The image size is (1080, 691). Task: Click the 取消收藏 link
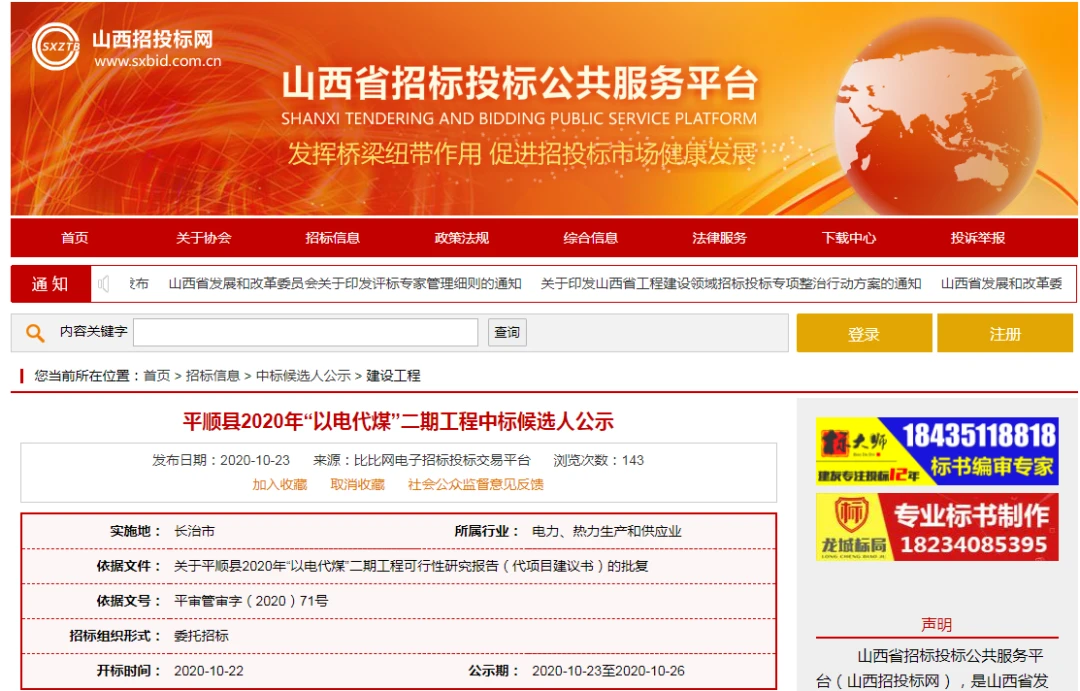point(357,484)
